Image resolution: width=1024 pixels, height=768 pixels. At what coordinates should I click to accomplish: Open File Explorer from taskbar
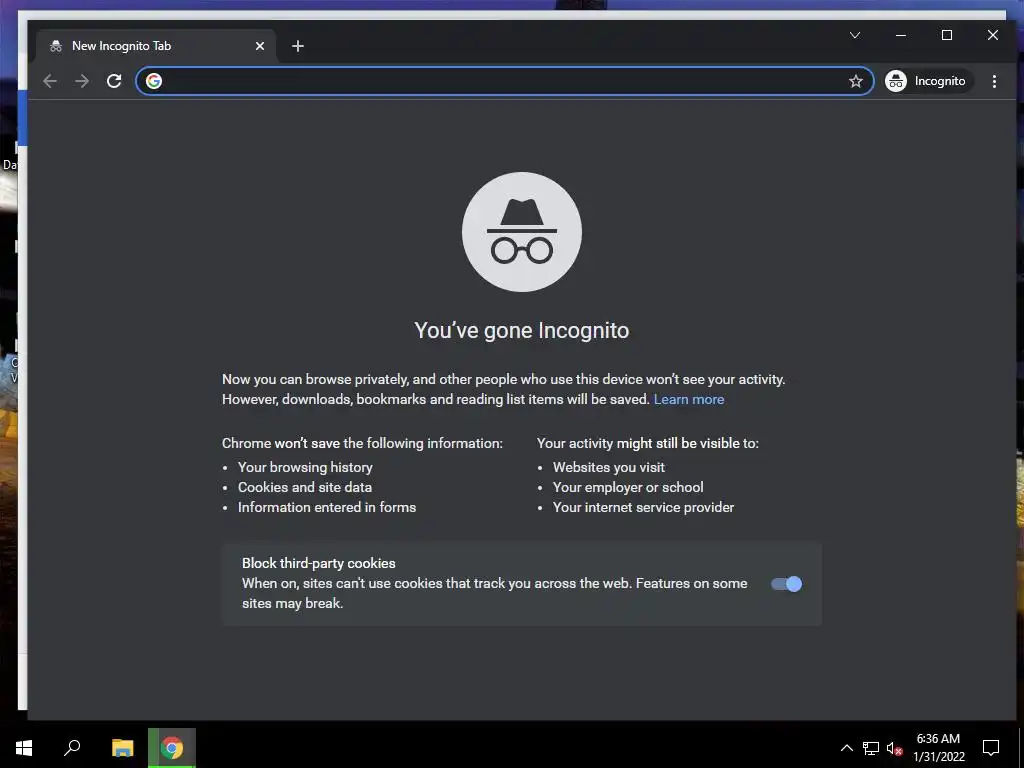[122, 748]
